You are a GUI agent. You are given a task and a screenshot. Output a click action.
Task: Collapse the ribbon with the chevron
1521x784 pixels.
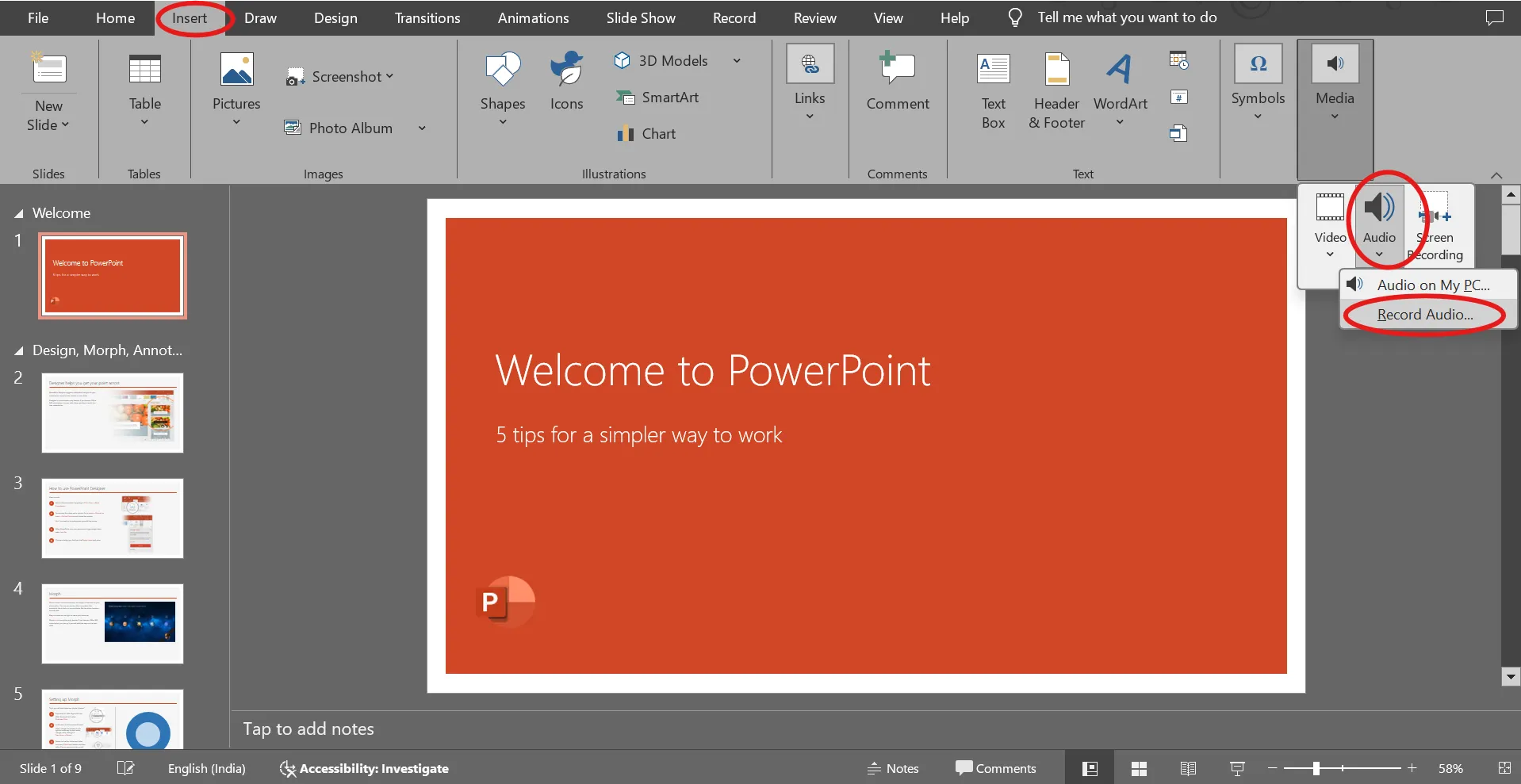1496,175
